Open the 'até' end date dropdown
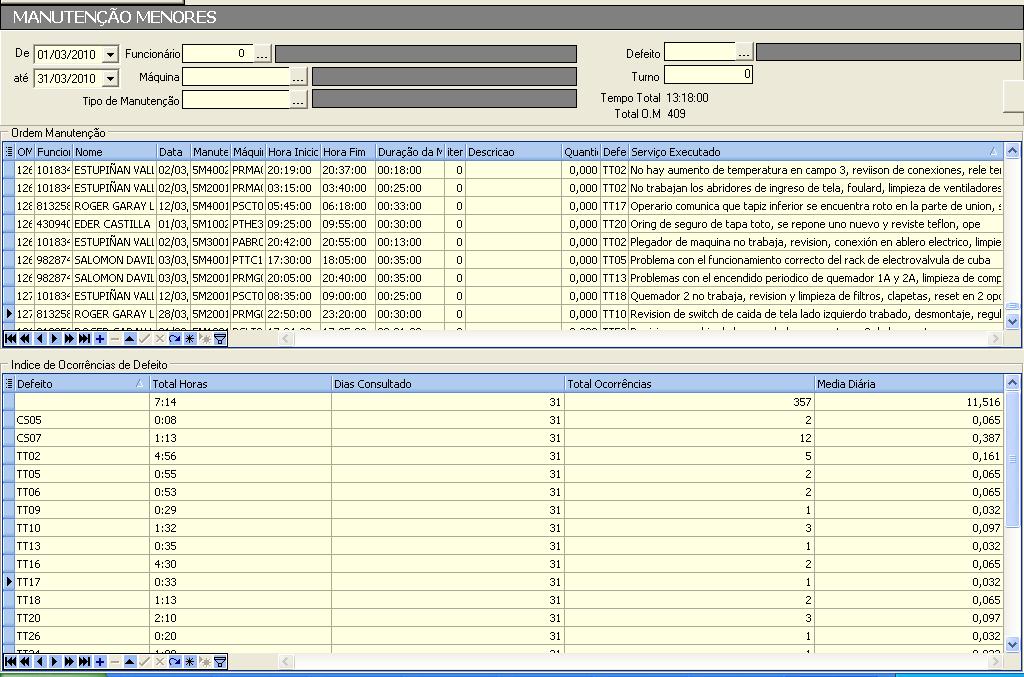 tap(110, 78)
